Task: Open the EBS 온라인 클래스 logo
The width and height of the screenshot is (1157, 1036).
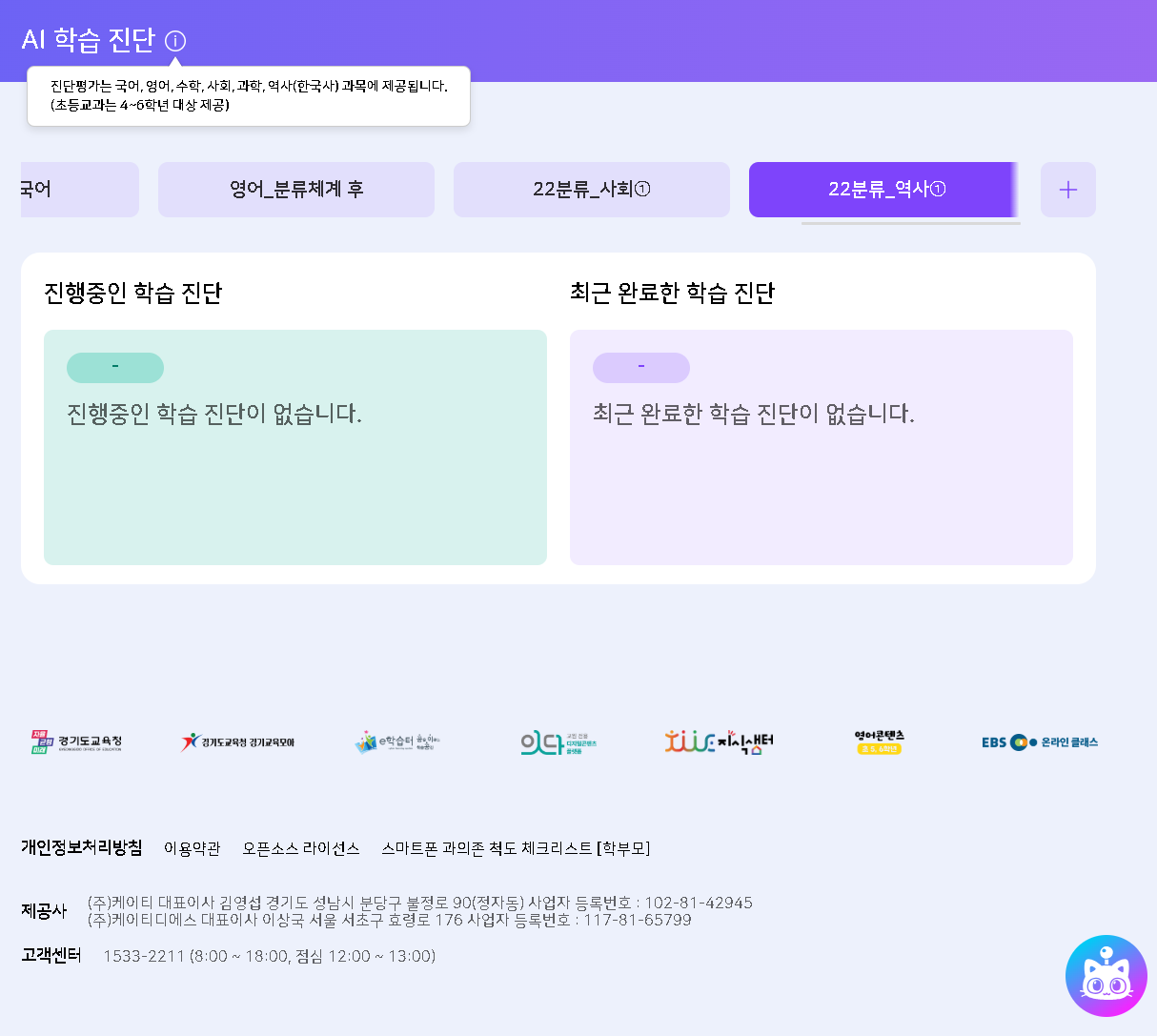Action: click(x=1040, y=742)
